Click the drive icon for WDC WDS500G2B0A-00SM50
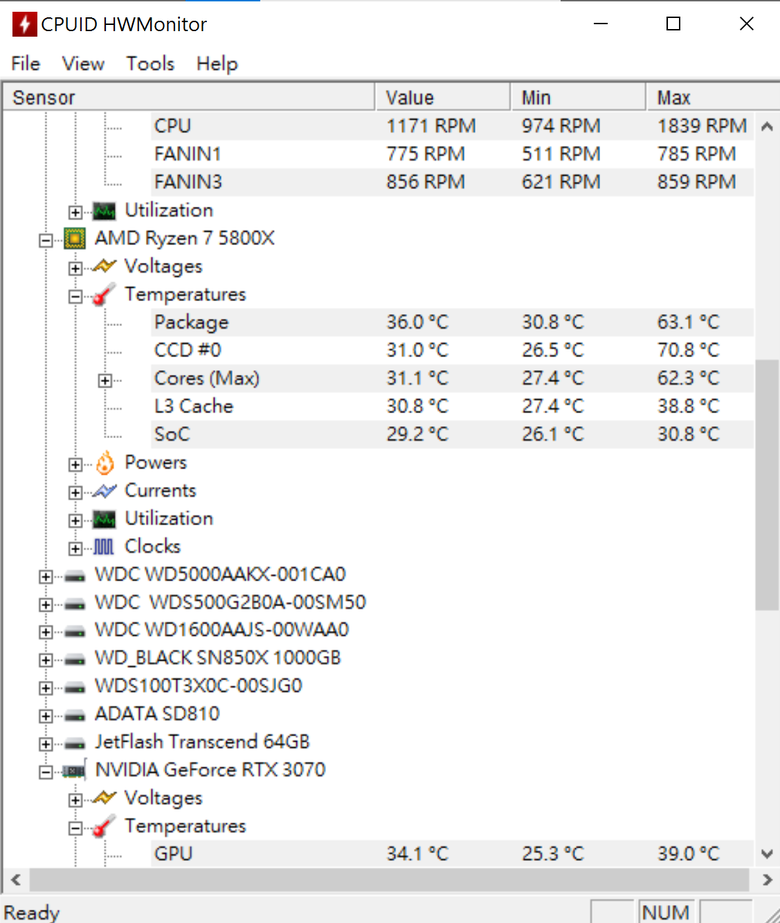Viewport: 780px width, 923px height. pos(75,603)
